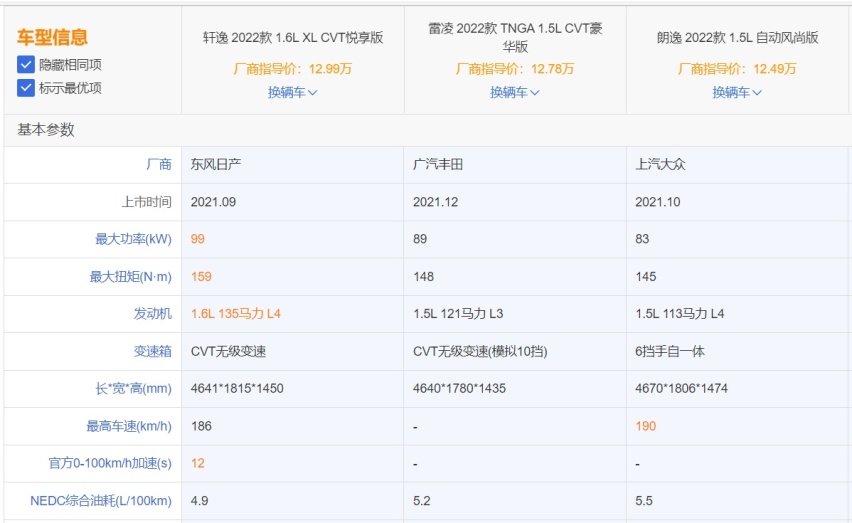Click the 2021.10 launch date cell
This screenshot has height=523, width=852.
pyautogui.click(x=657, y=202)
